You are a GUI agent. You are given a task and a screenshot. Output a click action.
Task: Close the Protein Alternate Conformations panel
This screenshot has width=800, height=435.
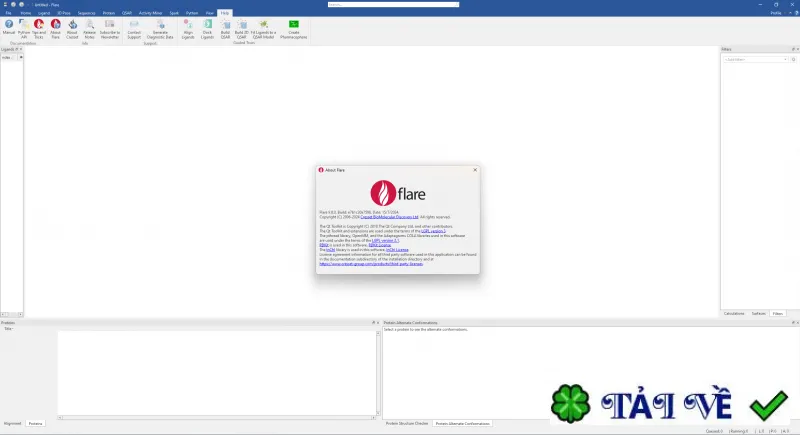point(797,323)
